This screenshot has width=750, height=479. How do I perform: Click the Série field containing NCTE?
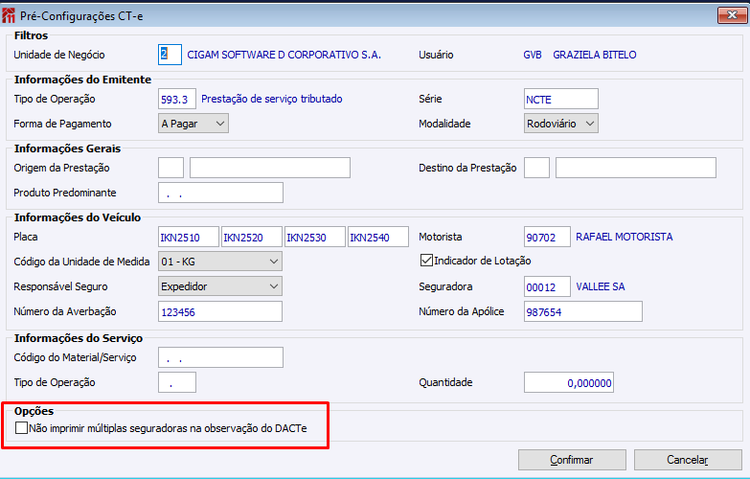point(561,99)
